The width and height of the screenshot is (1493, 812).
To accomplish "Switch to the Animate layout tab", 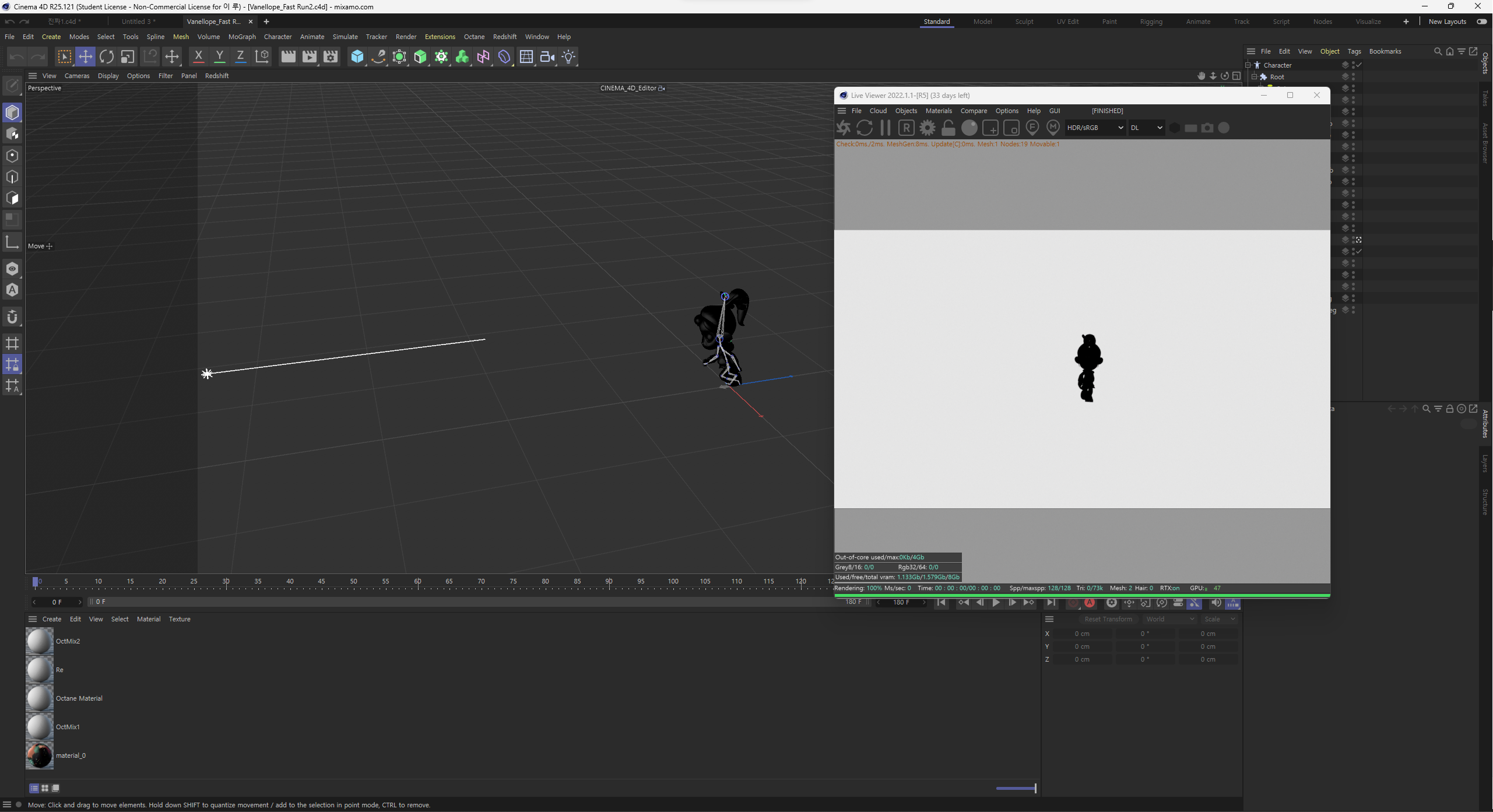I will pyautogui.click(x=1198, y=22).
